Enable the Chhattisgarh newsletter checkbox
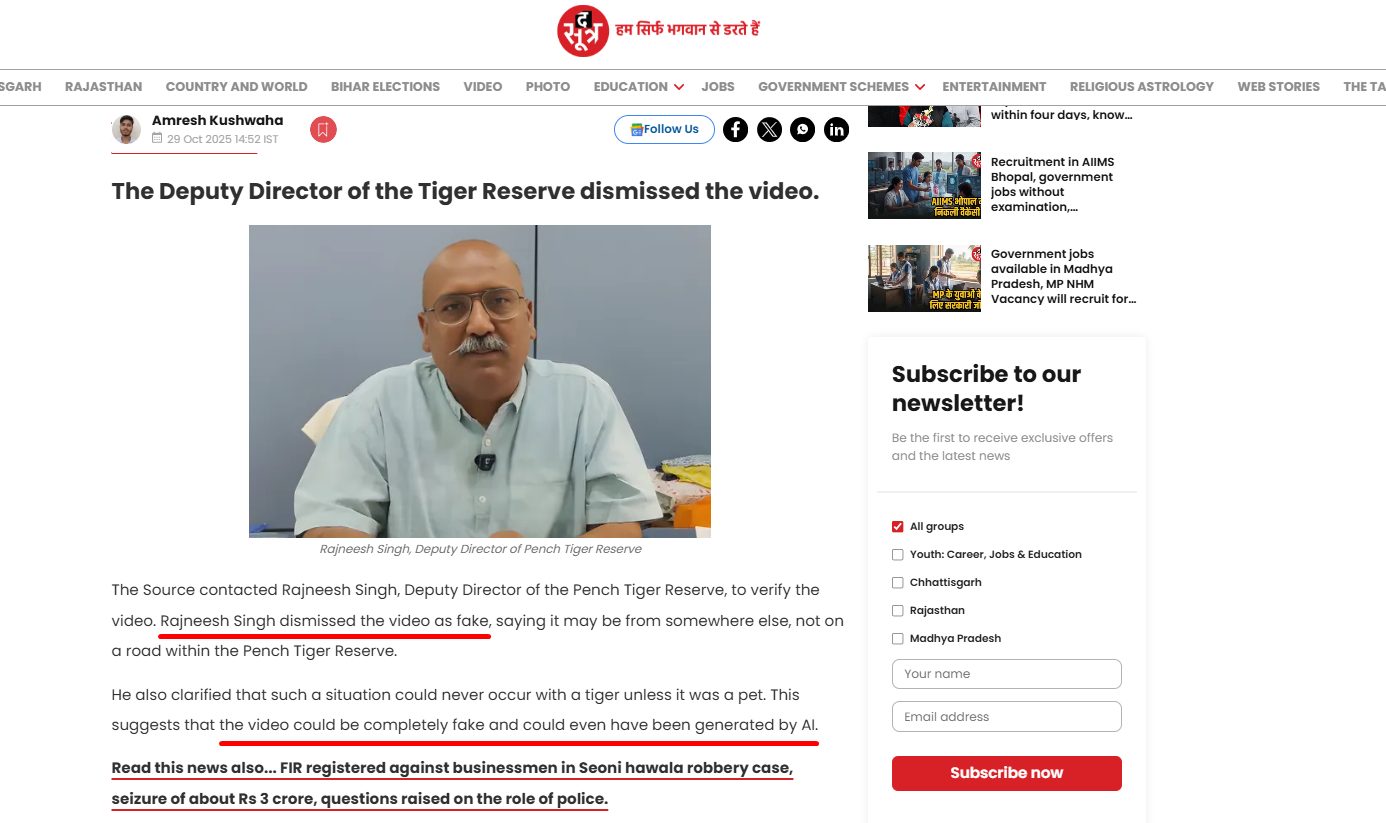Viewport: 1386px width, 823px height. pos(897,582)
